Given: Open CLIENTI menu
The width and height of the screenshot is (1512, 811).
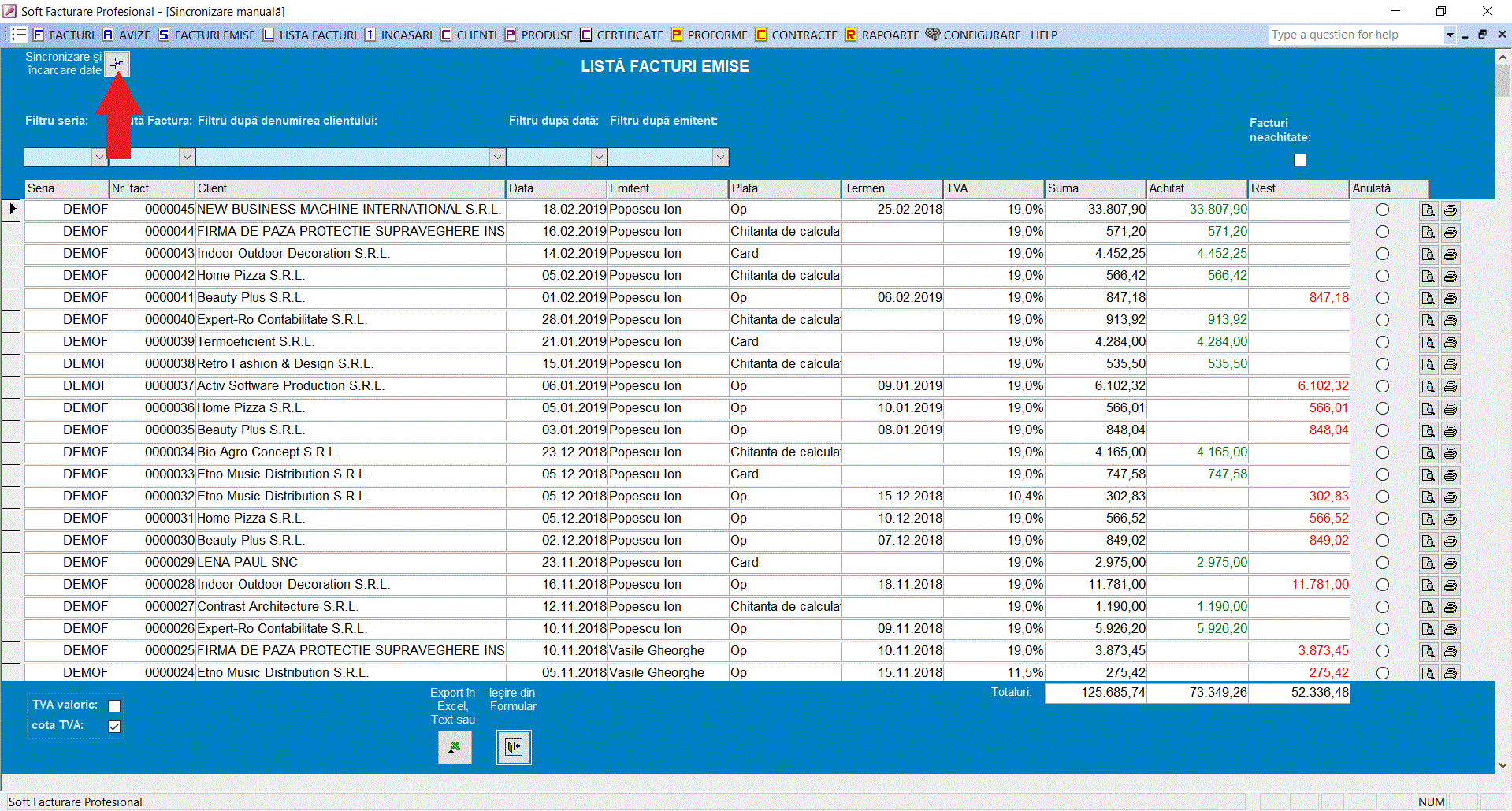Looking at the screenshot, I should [x=469, y=35].
